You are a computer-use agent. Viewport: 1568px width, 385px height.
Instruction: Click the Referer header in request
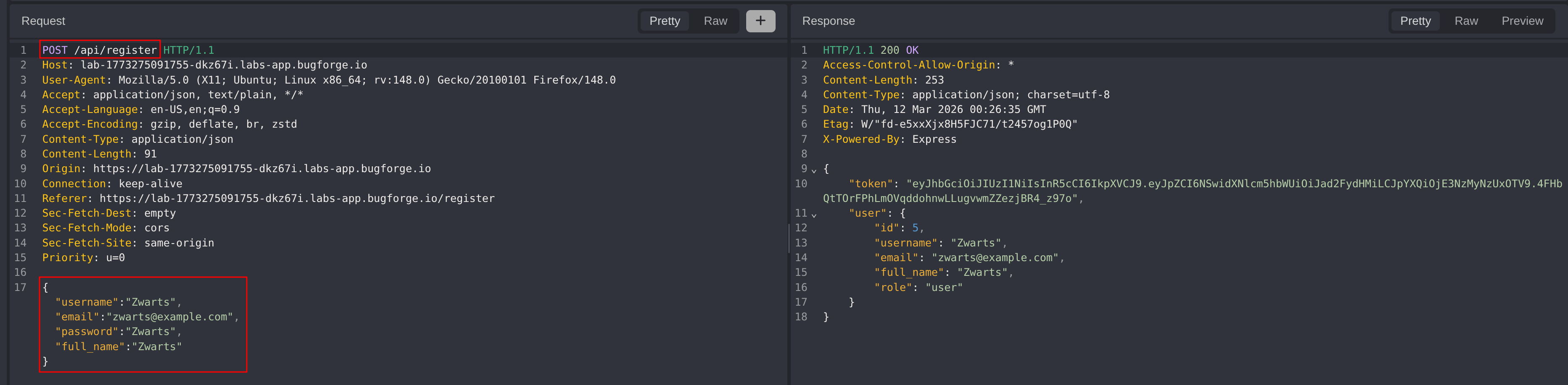click(268, 198)
